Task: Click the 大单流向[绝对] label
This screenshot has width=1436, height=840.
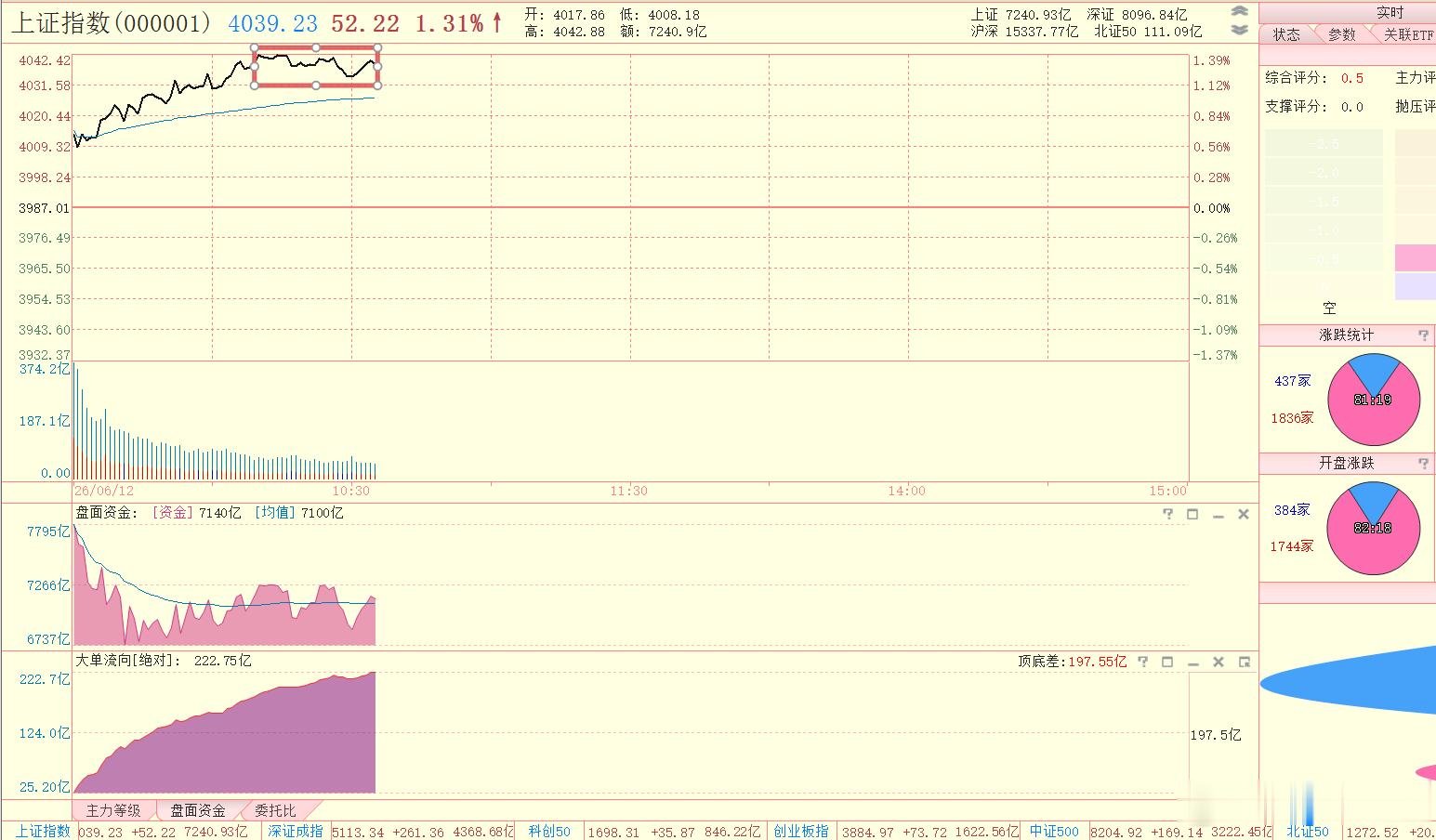Action: click(128, 661)
